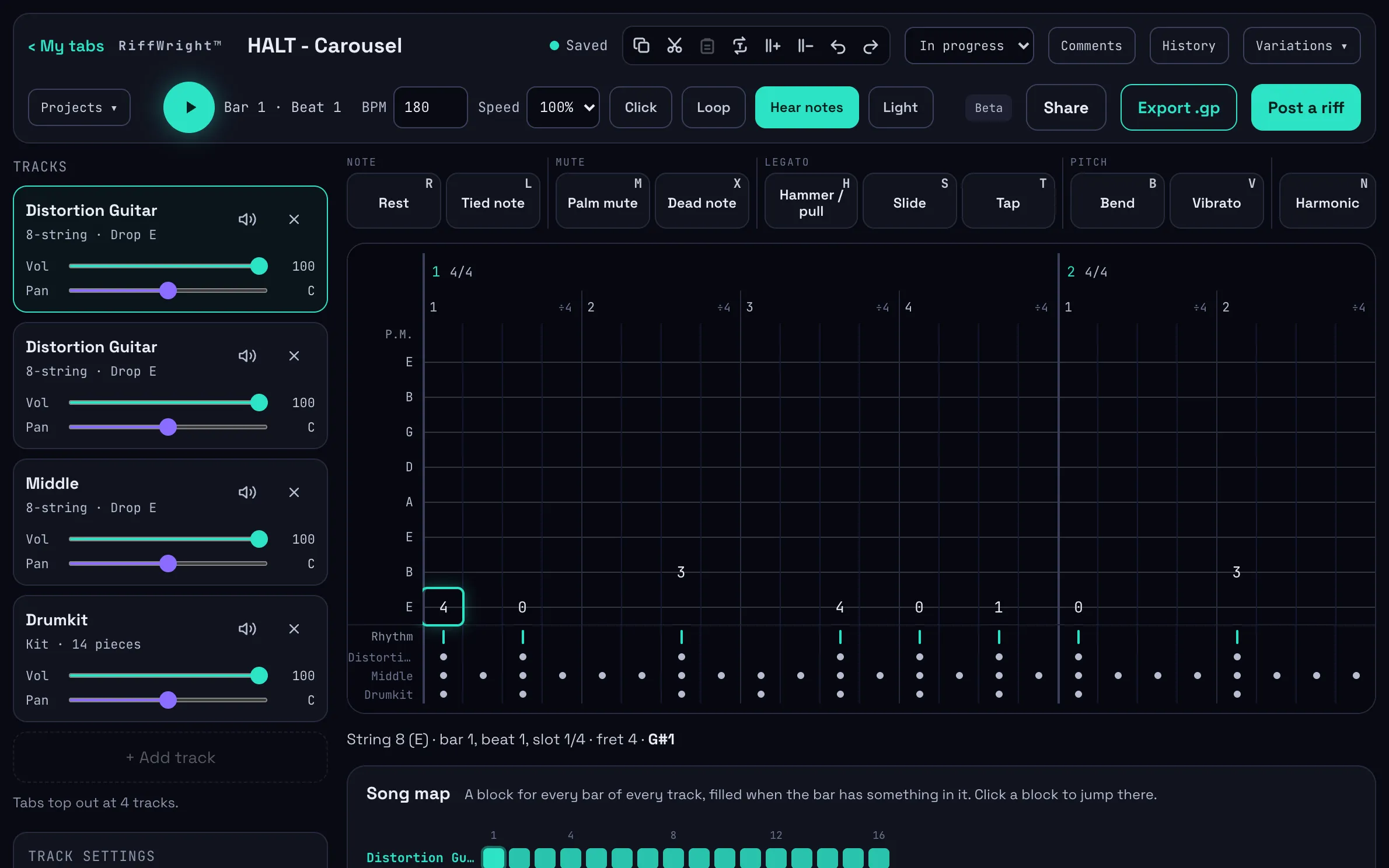The image size is (1389, 868).
Task: Click the add bar icon
Action: pos(772,45)
